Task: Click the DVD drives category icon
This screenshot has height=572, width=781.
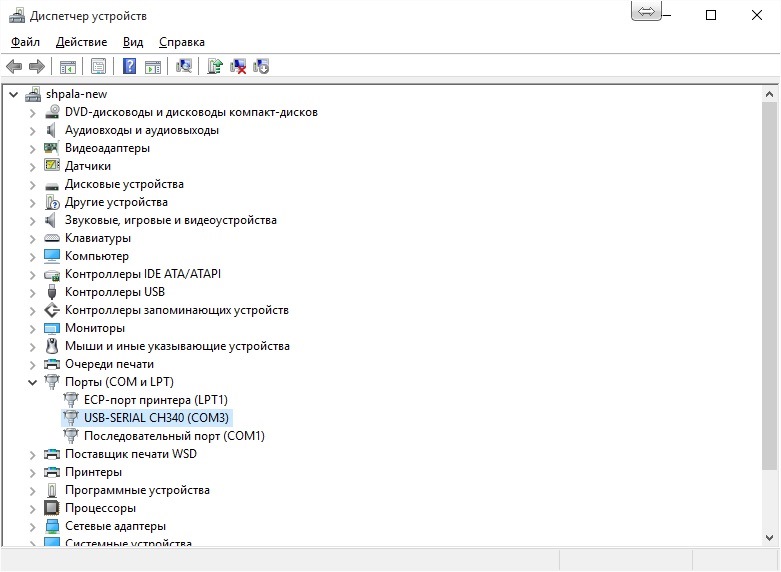Action: (x=52, y=112)
